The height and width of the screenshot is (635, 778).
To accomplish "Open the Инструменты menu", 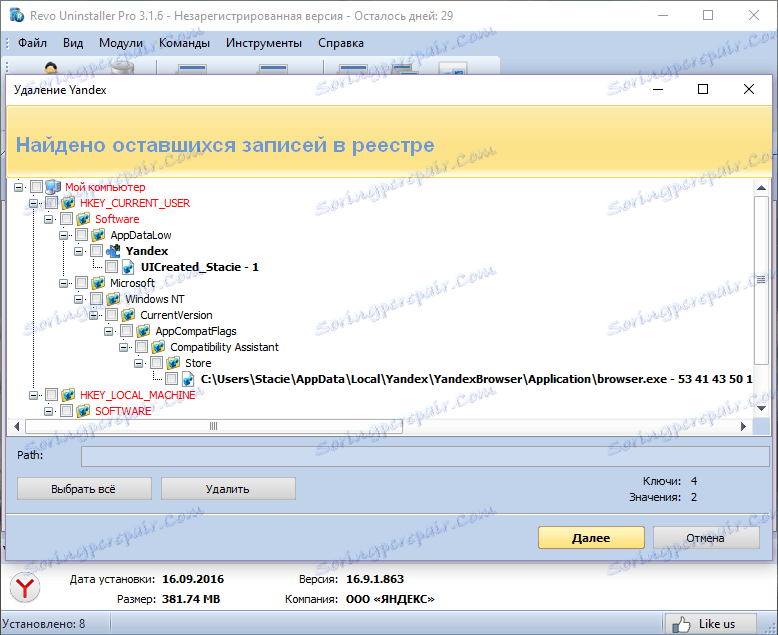I will pos(263,43).
